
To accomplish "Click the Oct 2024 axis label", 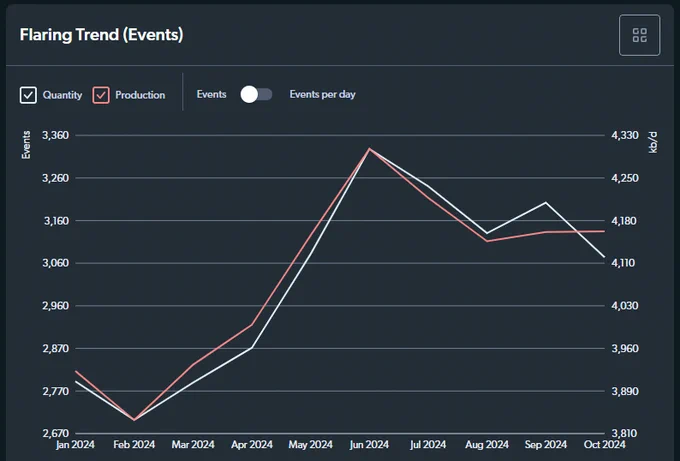I will click(605, 445).
